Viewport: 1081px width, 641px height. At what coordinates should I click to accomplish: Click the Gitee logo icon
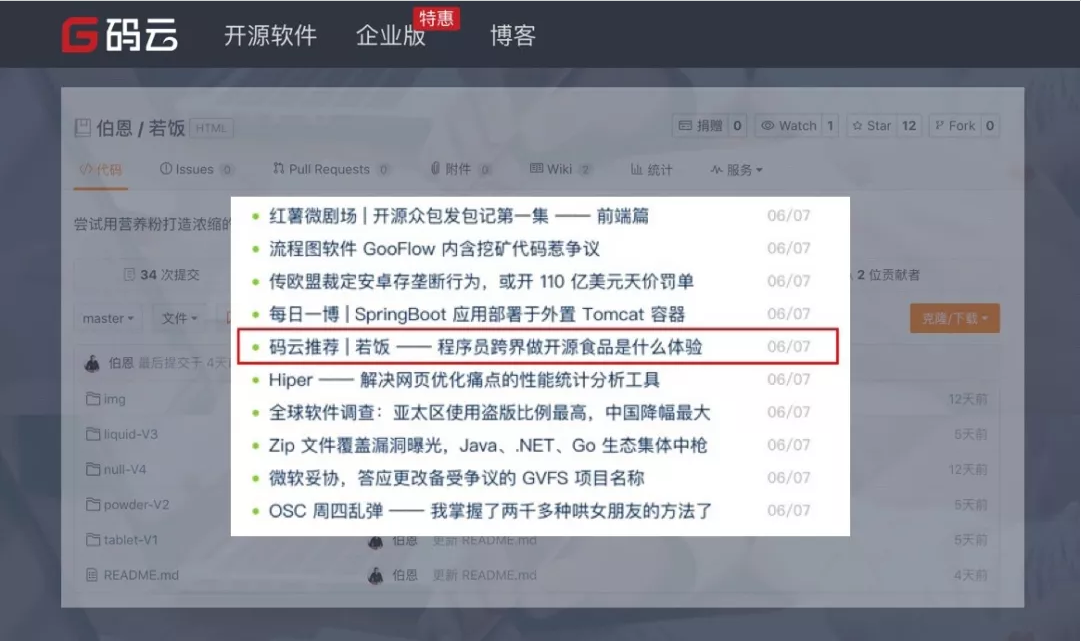pyautogui.click(x=80, y=33)
